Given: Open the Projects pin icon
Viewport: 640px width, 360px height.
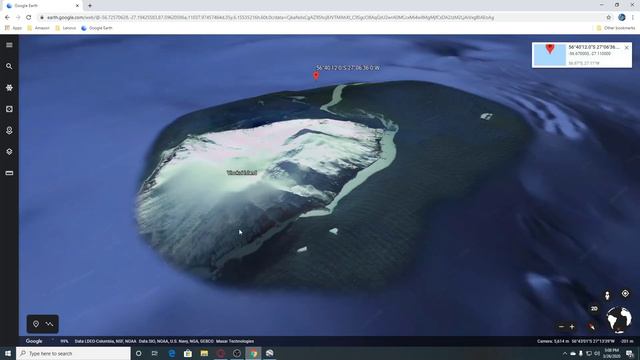Looking at the screenshot, I should point(9,130).
